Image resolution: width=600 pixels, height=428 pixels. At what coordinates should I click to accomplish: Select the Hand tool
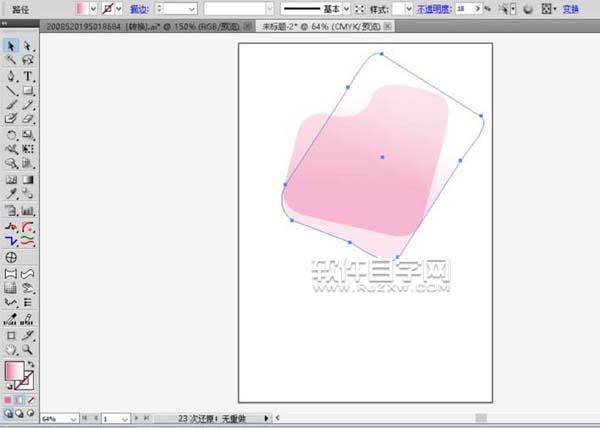11,350
